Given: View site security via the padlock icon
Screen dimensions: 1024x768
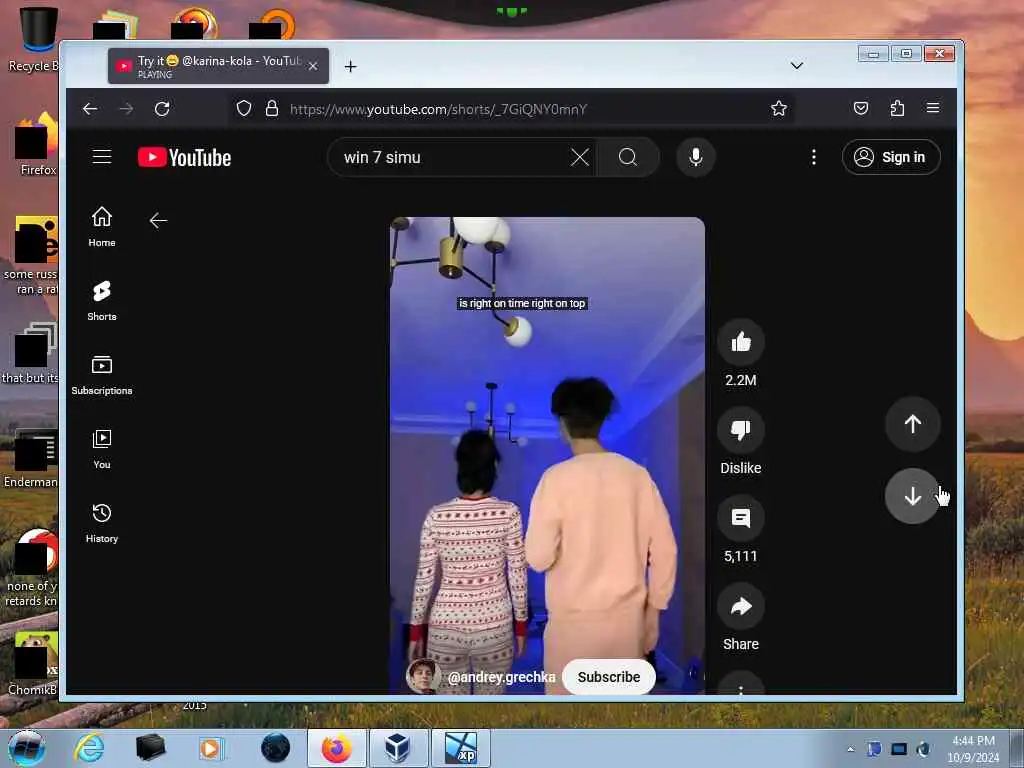Looking at the screenshot, I should (272, 108).
